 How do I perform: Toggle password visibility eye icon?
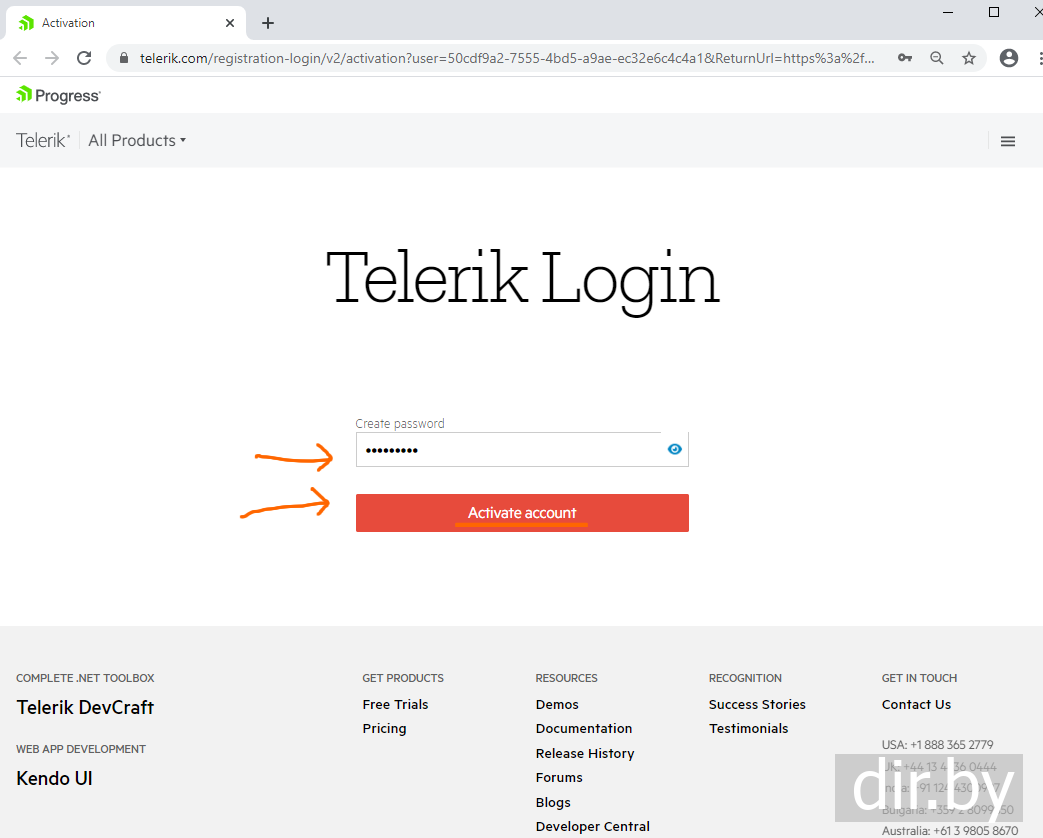(674, 450)
